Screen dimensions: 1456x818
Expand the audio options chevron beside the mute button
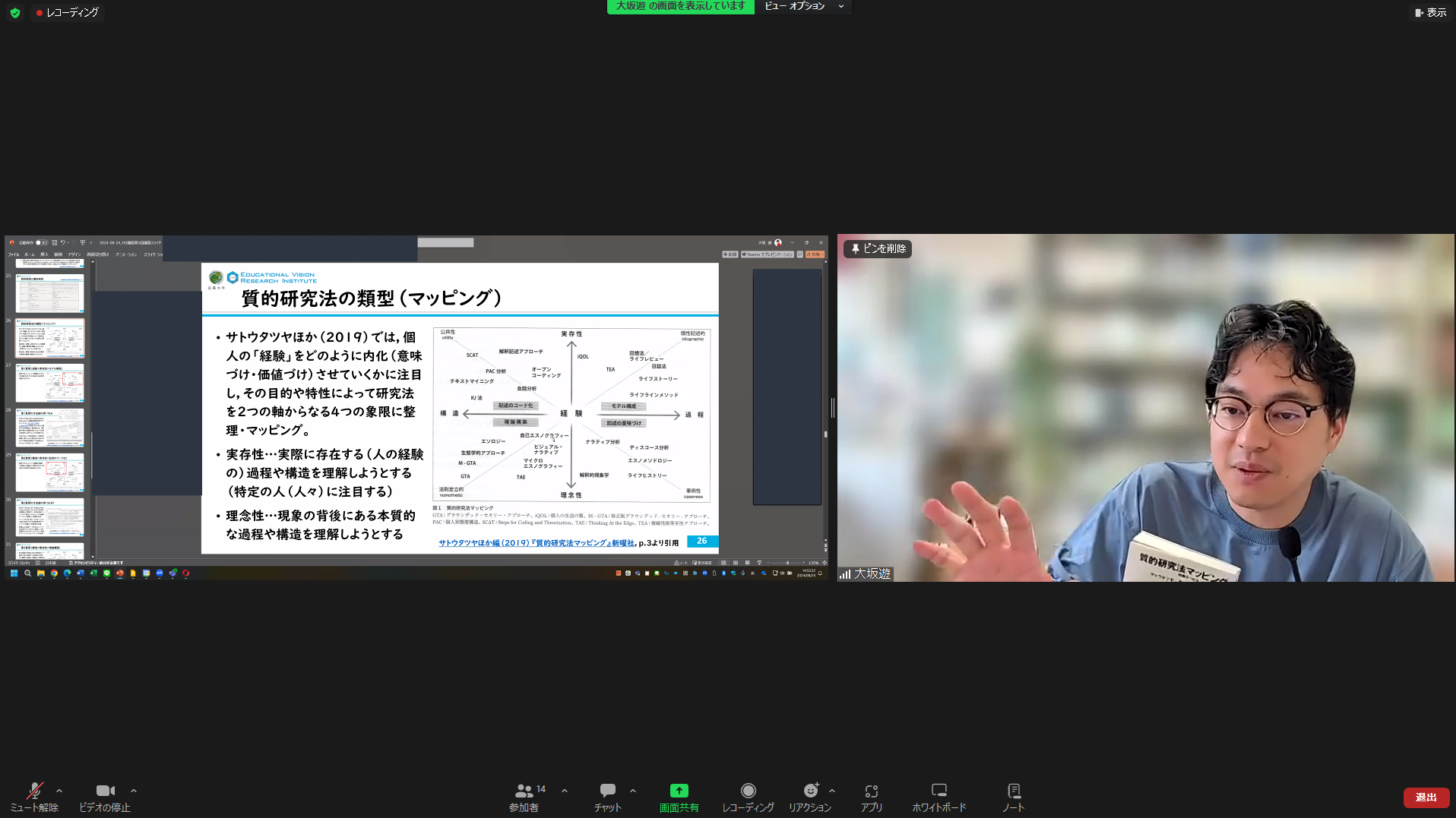59,791
